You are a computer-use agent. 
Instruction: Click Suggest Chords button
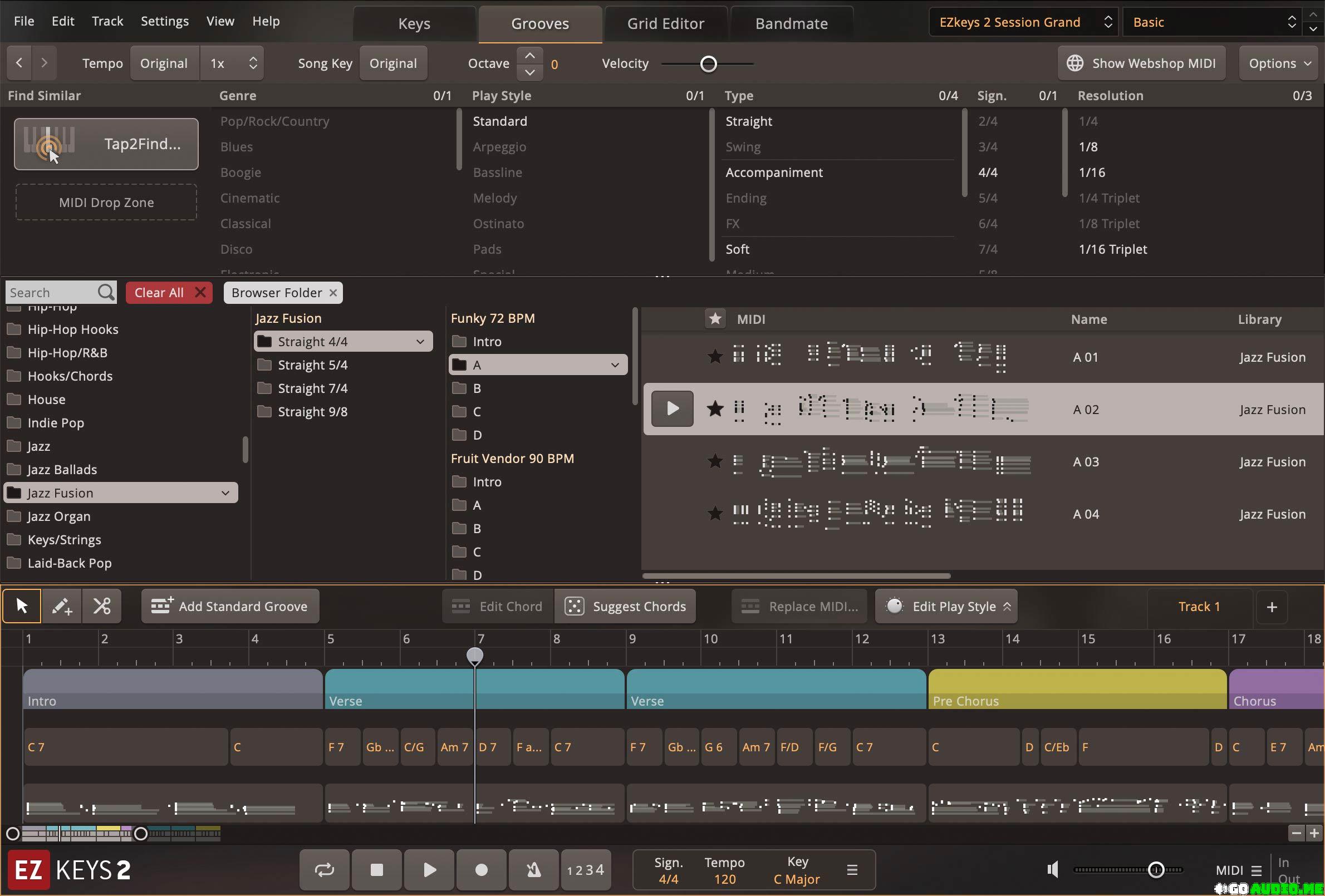click(625, 607)
